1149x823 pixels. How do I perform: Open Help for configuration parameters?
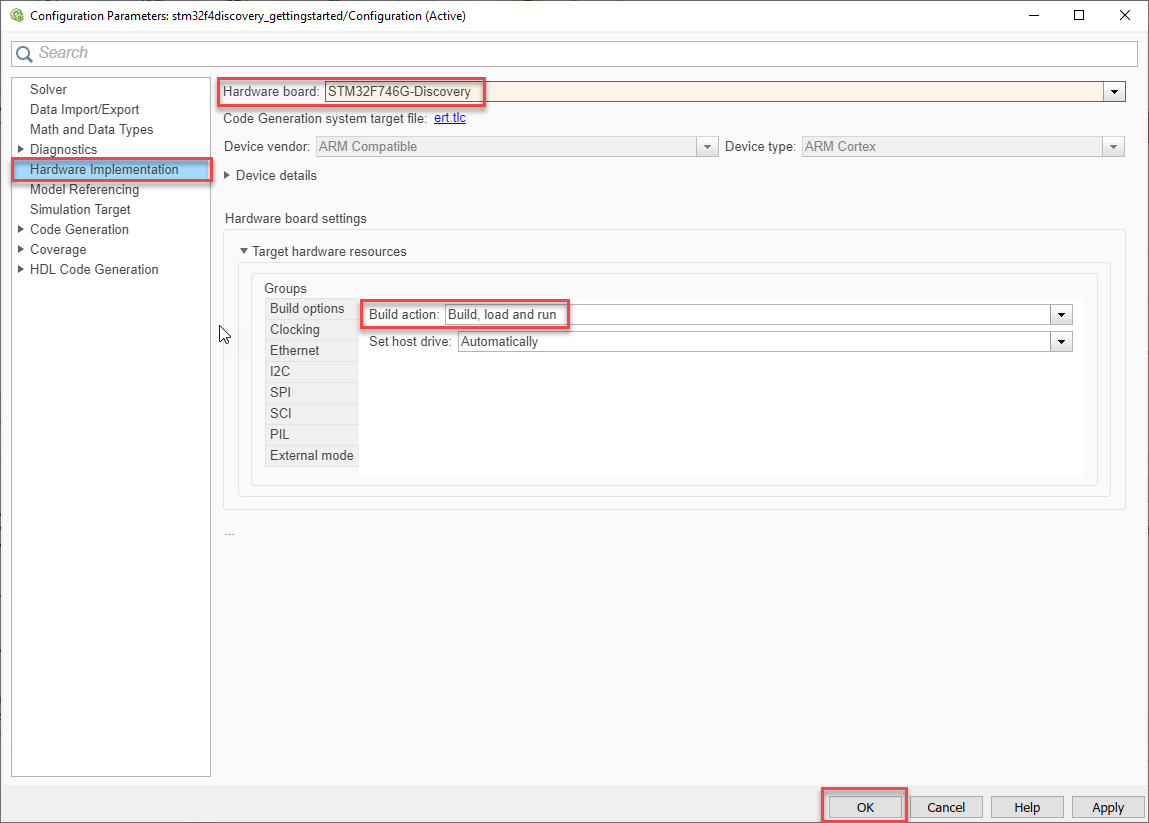pyautogui.click(x=1026, y=807)
